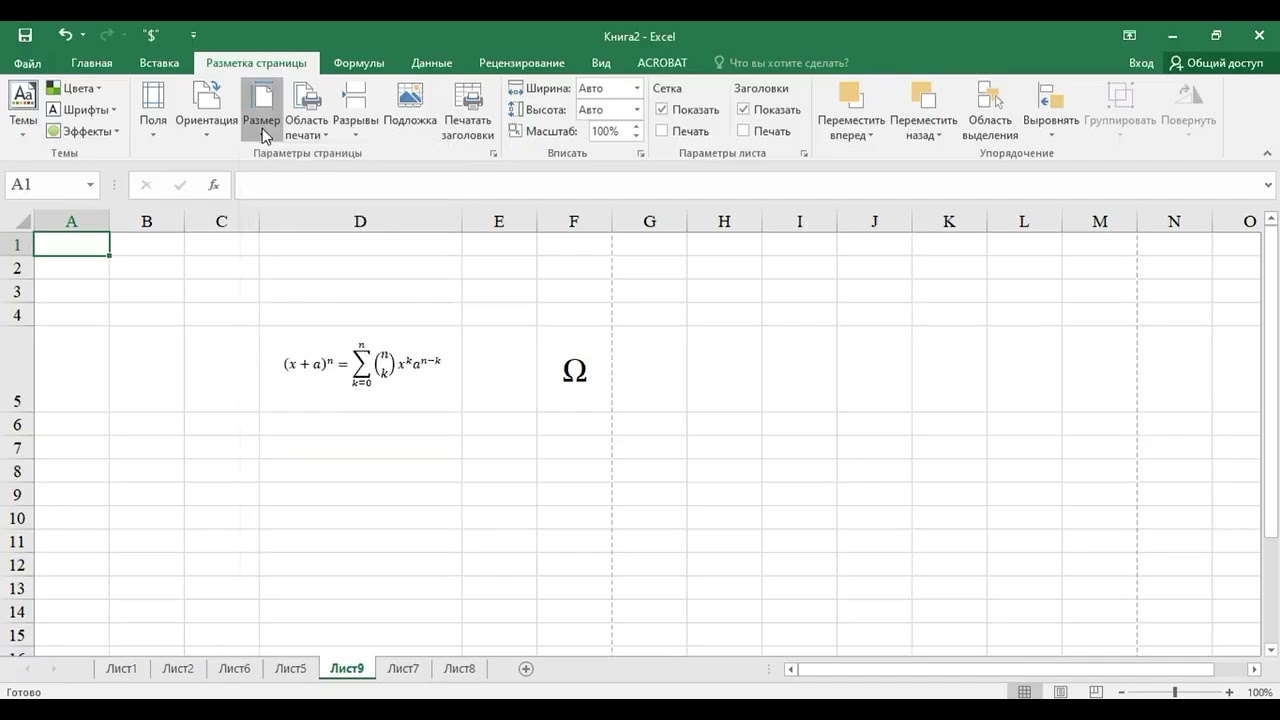Viewport: 1280px width, 720px height.
Task: Click Переместить назад send backward icon
Action: (x=923, y=96)
